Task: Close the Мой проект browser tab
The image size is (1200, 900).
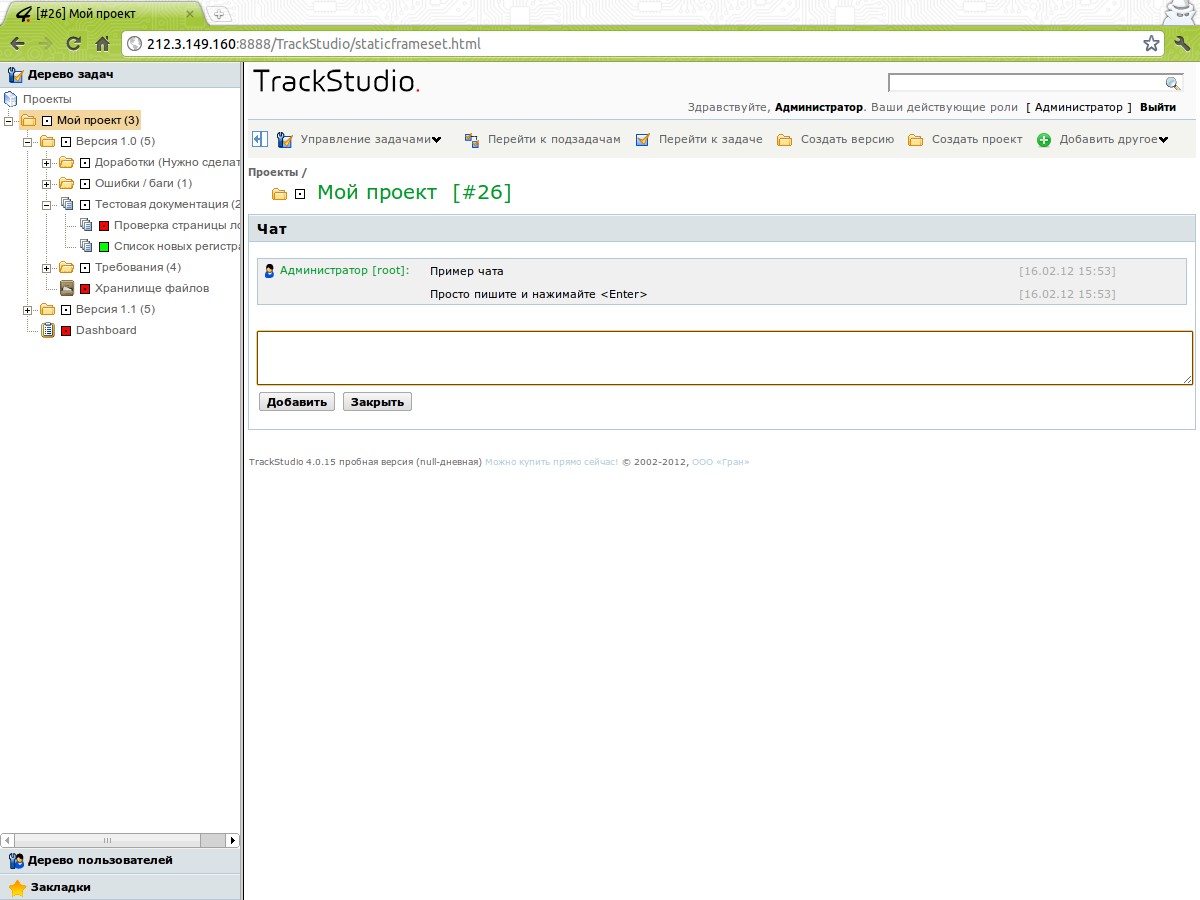Action: pyautogui.click(x=190, y=14)
